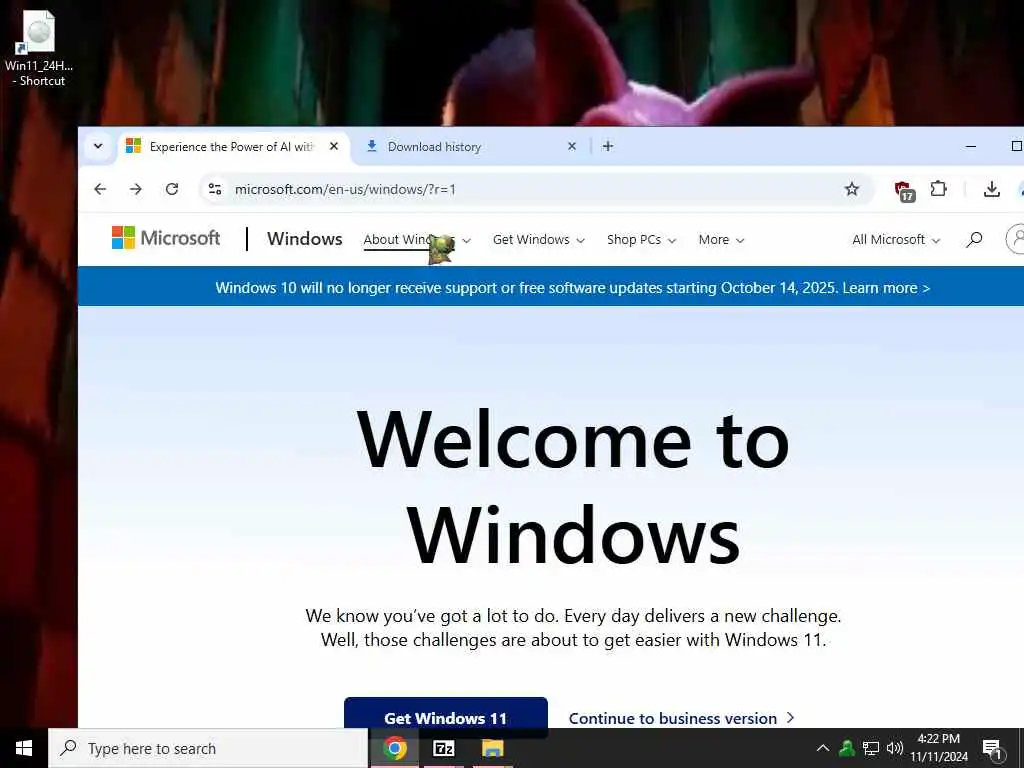This screenshot has width=1024, height=768.
Task: Click Chrome icon in taskbar
Action: [395, 748]
